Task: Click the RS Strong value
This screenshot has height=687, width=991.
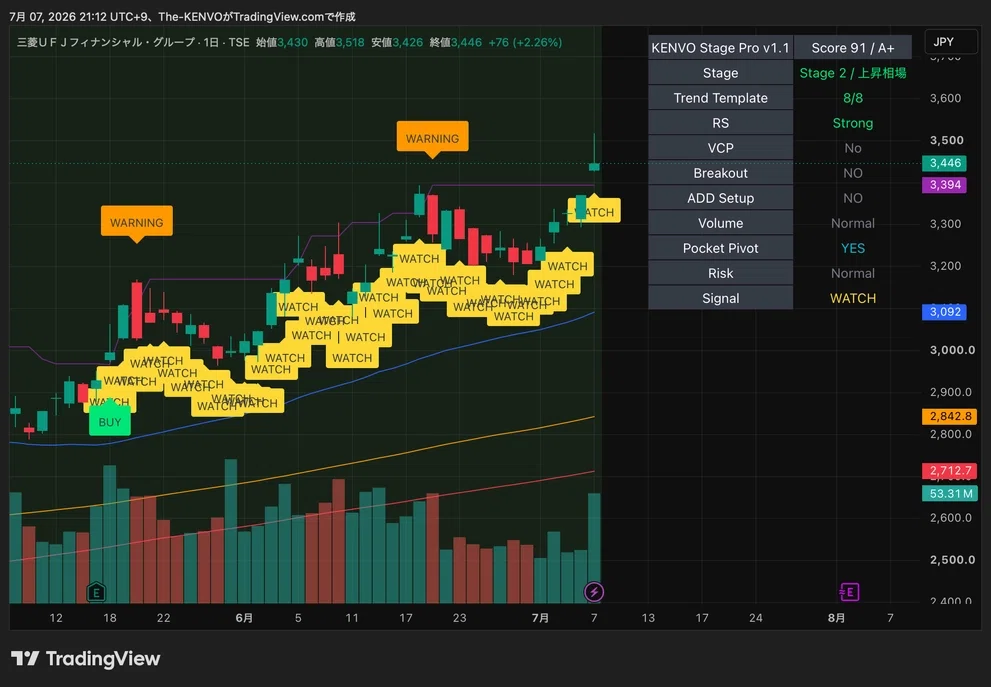Action: pyautogui.click(x=853, y=123)
